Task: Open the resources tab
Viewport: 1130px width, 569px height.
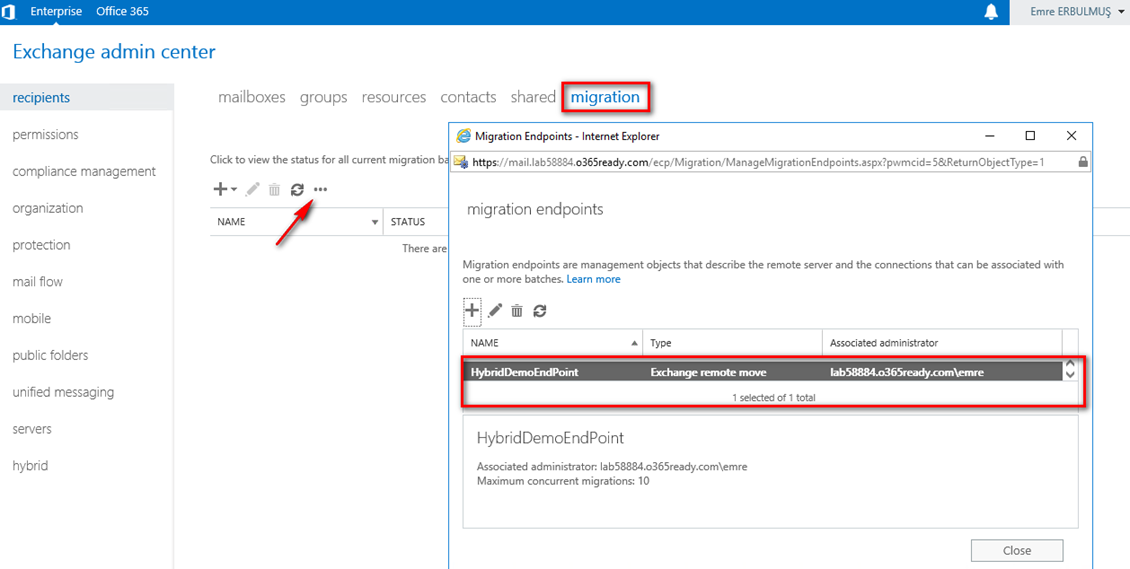Action: (393, 97)
